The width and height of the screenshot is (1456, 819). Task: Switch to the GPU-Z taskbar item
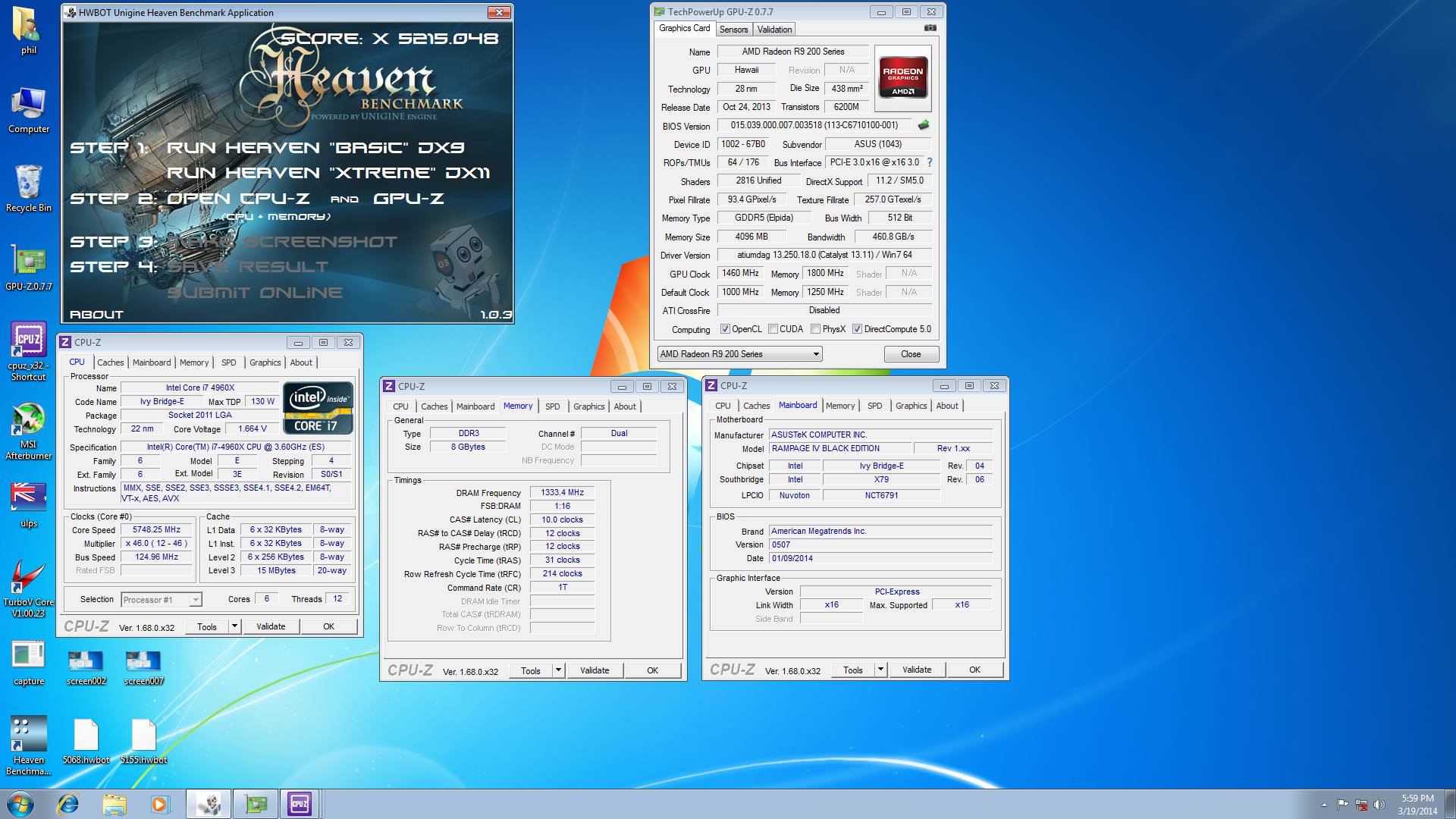click(256, 804)
